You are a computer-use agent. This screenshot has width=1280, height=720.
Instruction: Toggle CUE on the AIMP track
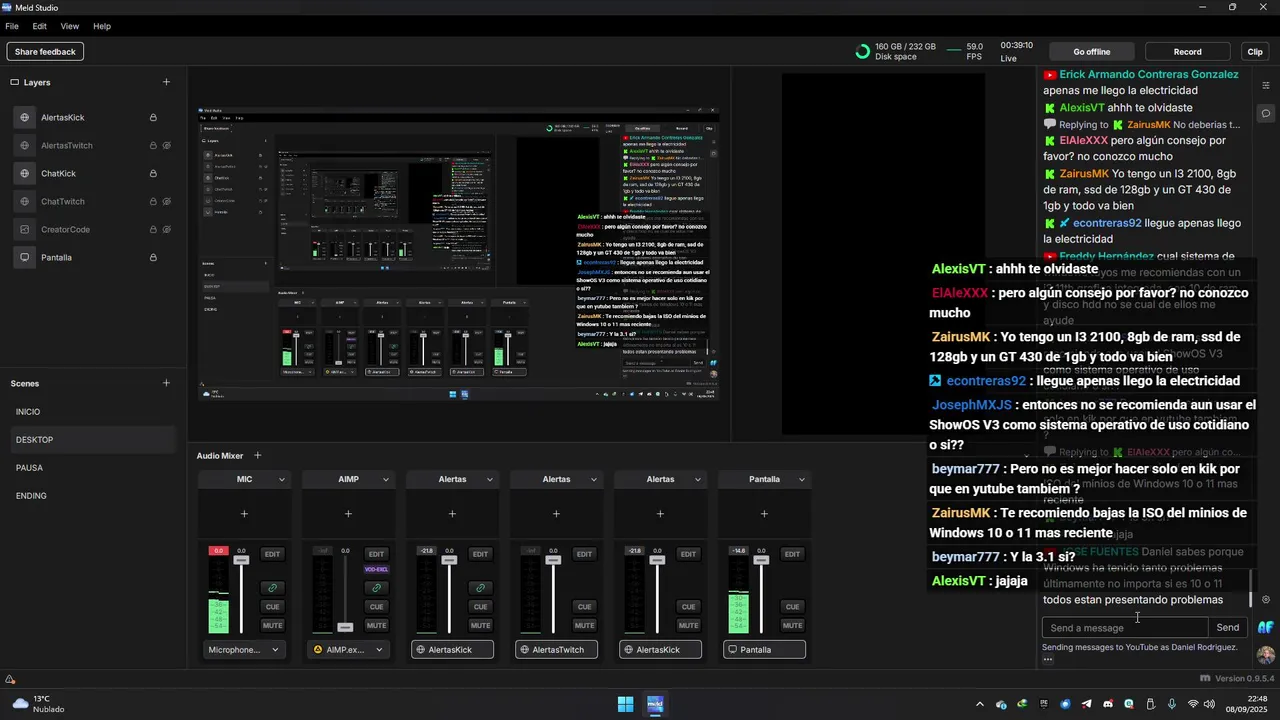[x=376, y=606]
